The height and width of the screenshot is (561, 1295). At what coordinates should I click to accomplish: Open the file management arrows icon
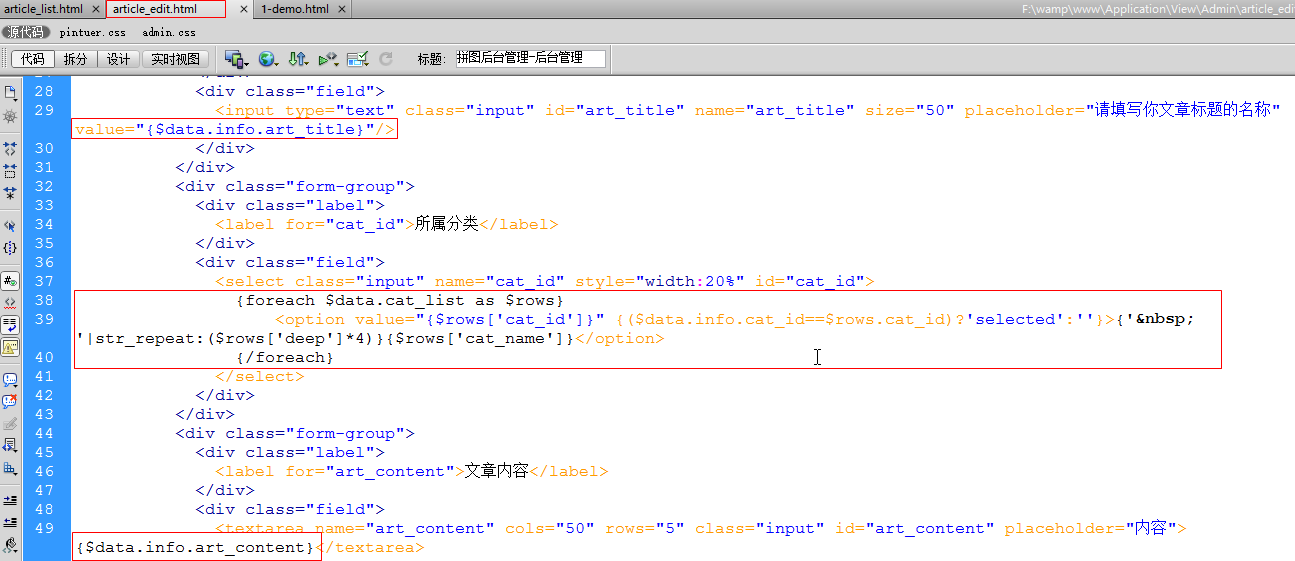[297, 59]
